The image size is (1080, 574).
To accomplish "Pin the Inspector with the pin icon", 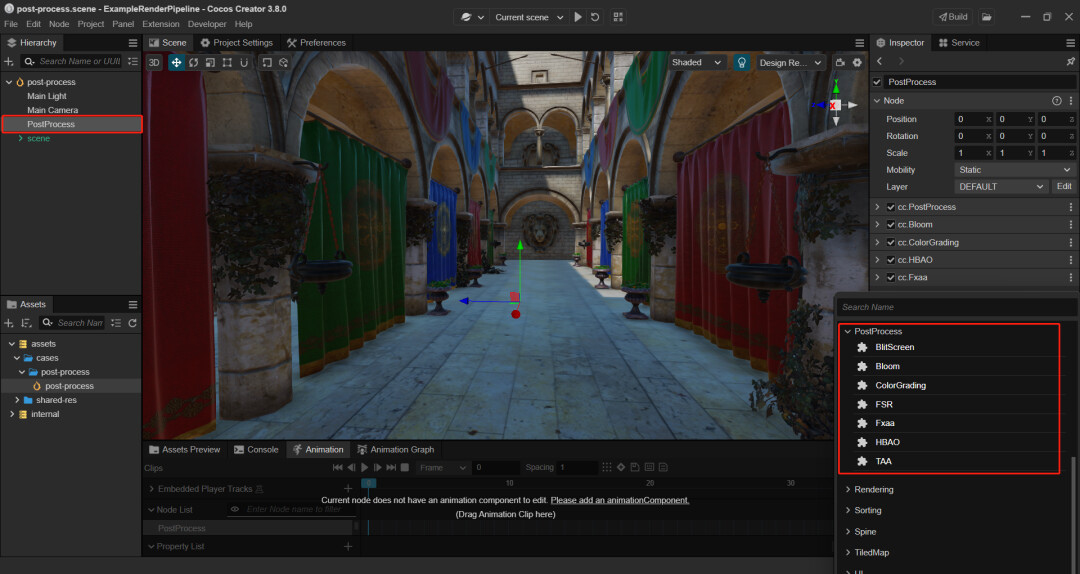I will coord(1071,62).
